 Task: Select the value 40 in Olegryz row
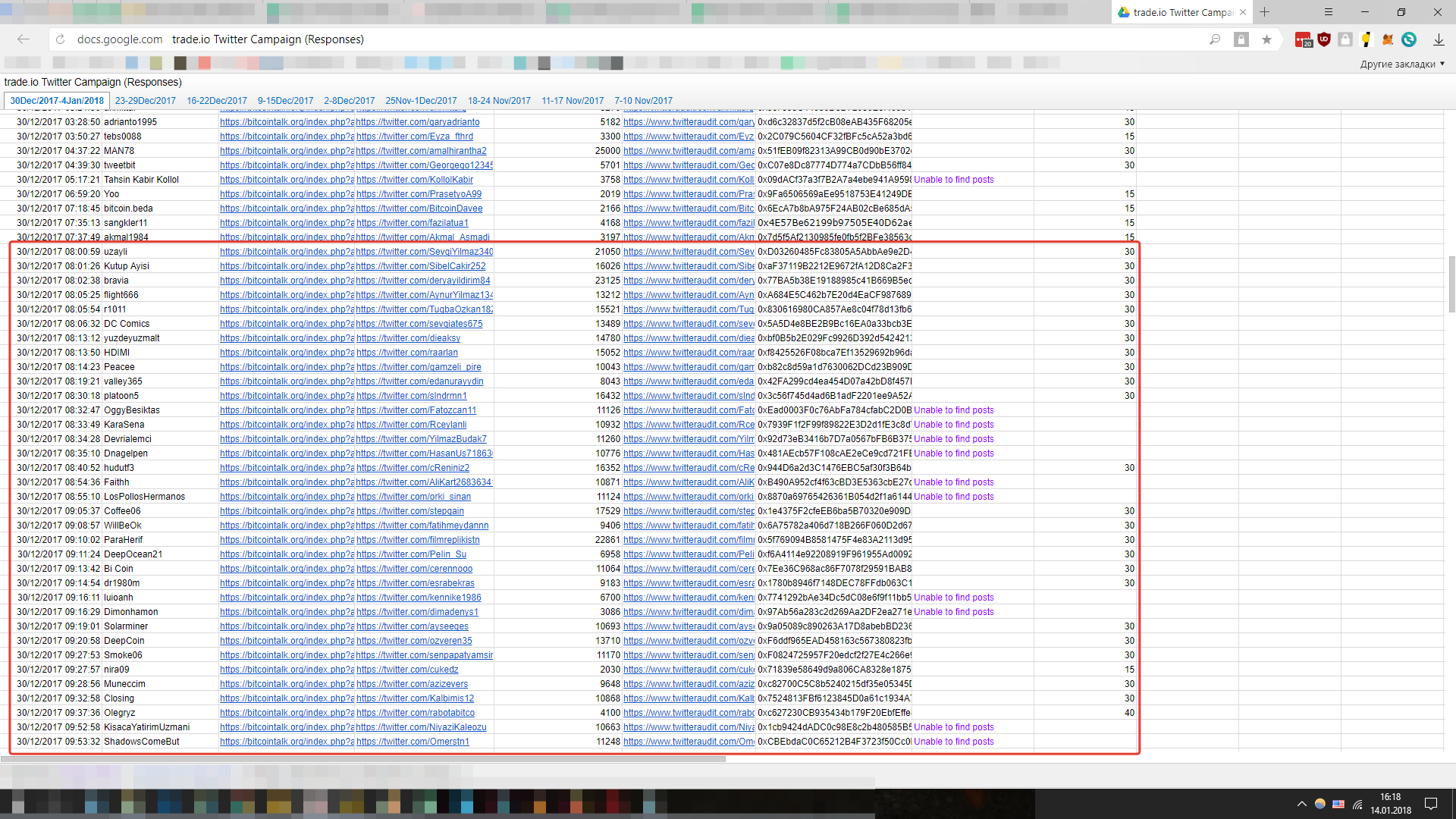pos(1129,713)
